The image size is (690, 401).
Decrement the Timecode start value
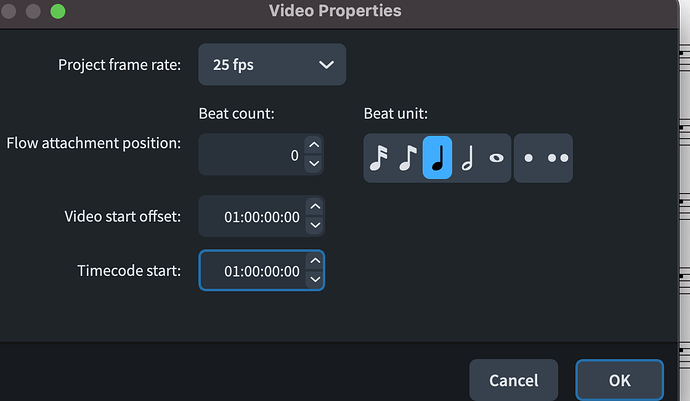coord(314,280)
